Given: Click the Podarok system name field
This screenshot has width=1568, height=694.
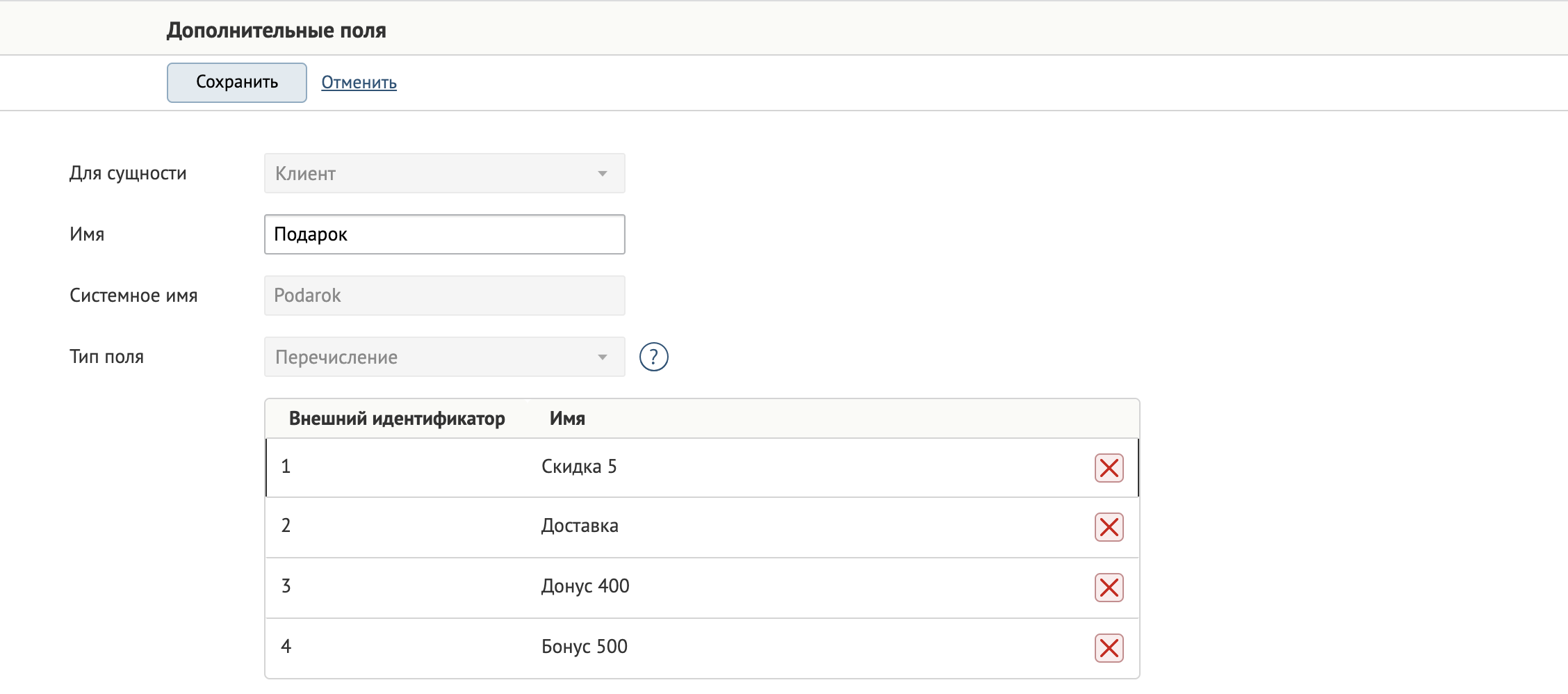Looking at the screenshot, I should (444, 296).
